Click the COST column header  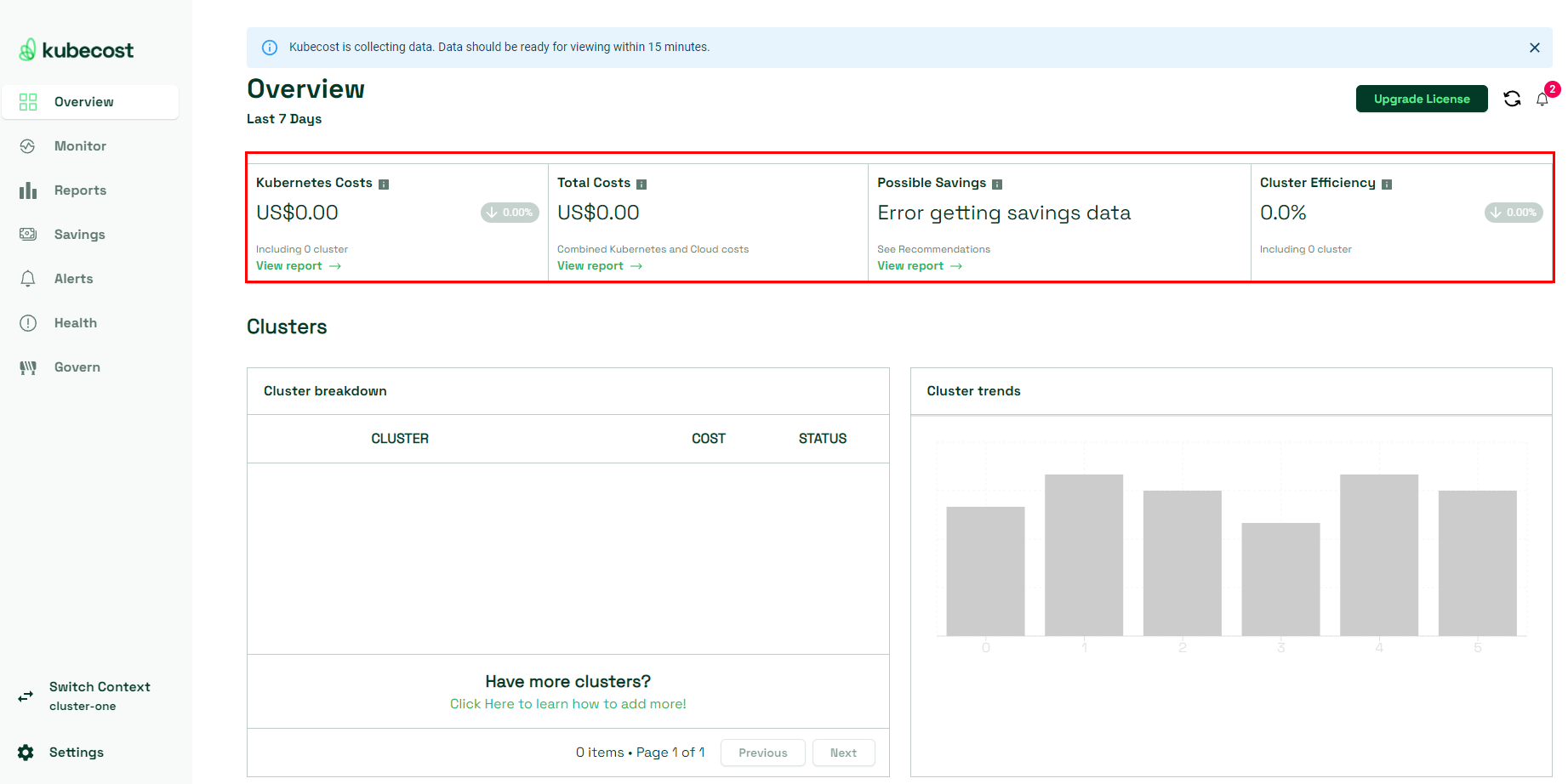(x=709, y=439)
